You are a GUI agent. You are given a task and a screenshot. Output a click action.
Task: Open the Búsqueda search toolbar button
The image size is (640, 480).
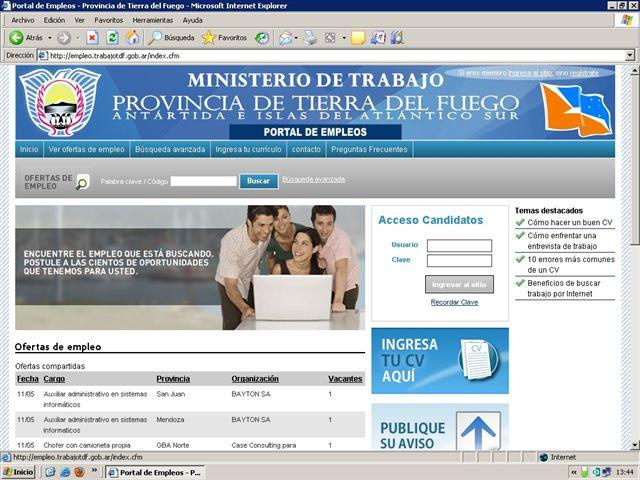pos(171,38)
